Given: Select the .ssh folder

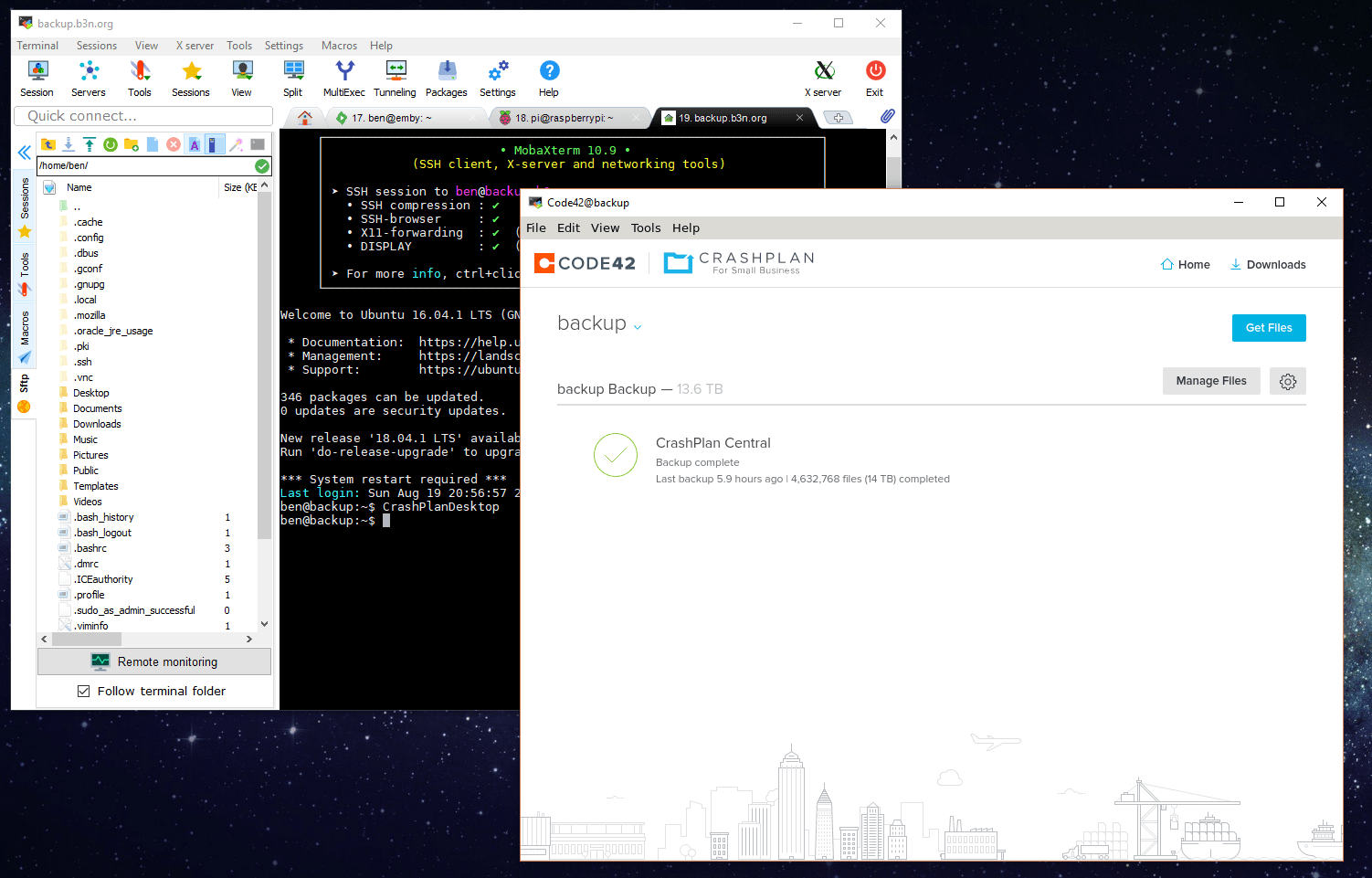Looking at the screenshot, I should (x=82, y=362).
